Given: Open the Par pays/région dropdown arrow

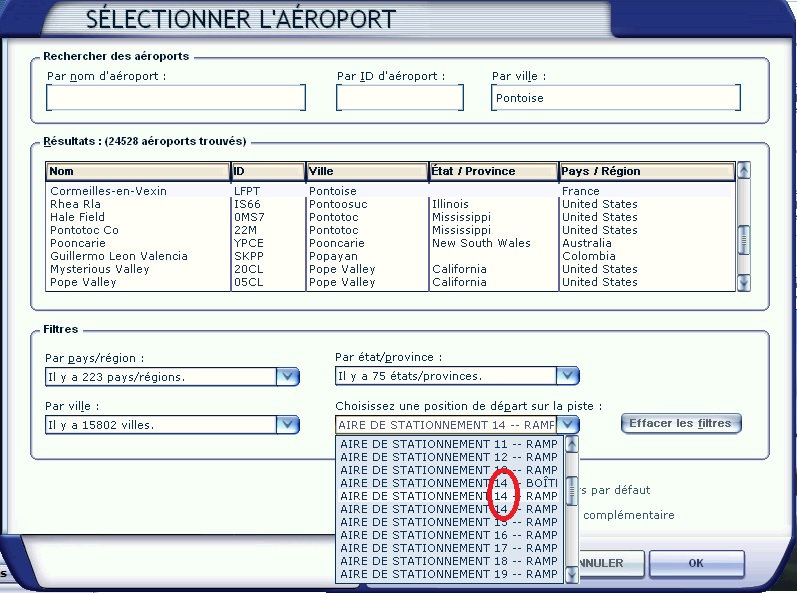Looking at the screenshot, I should click(x=287, y=377).
